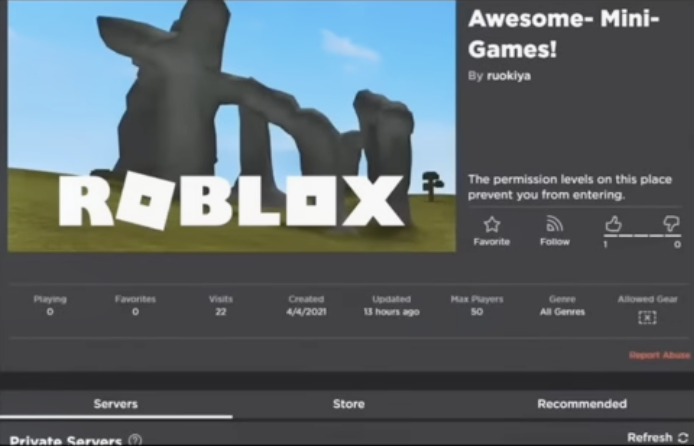The height and width of the screenshot is (446, 694).
Task: Click the dislike count 0
Action: (677, 244)
